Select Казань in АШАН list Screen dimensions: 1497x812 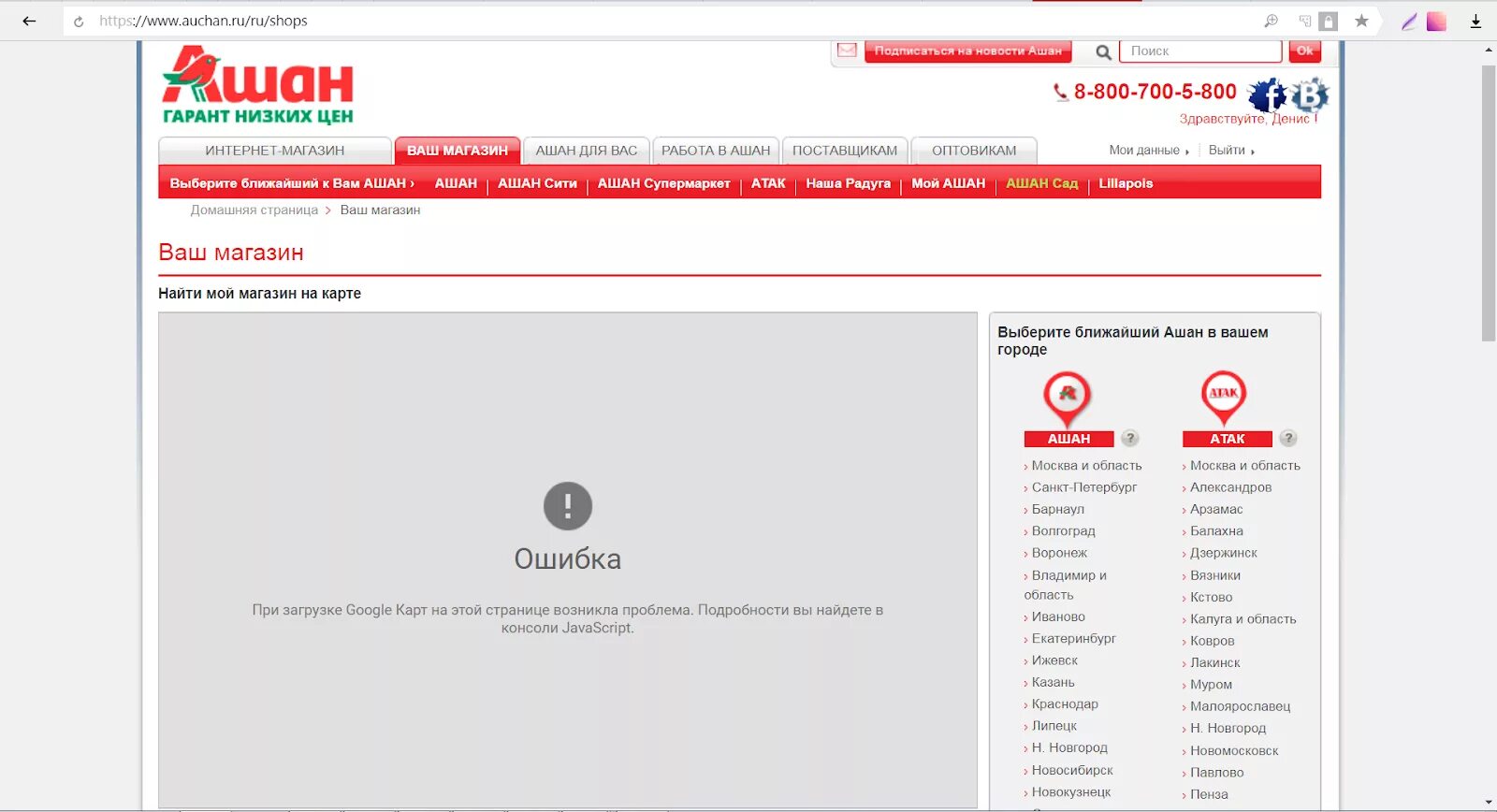(x=1054, y=683)
